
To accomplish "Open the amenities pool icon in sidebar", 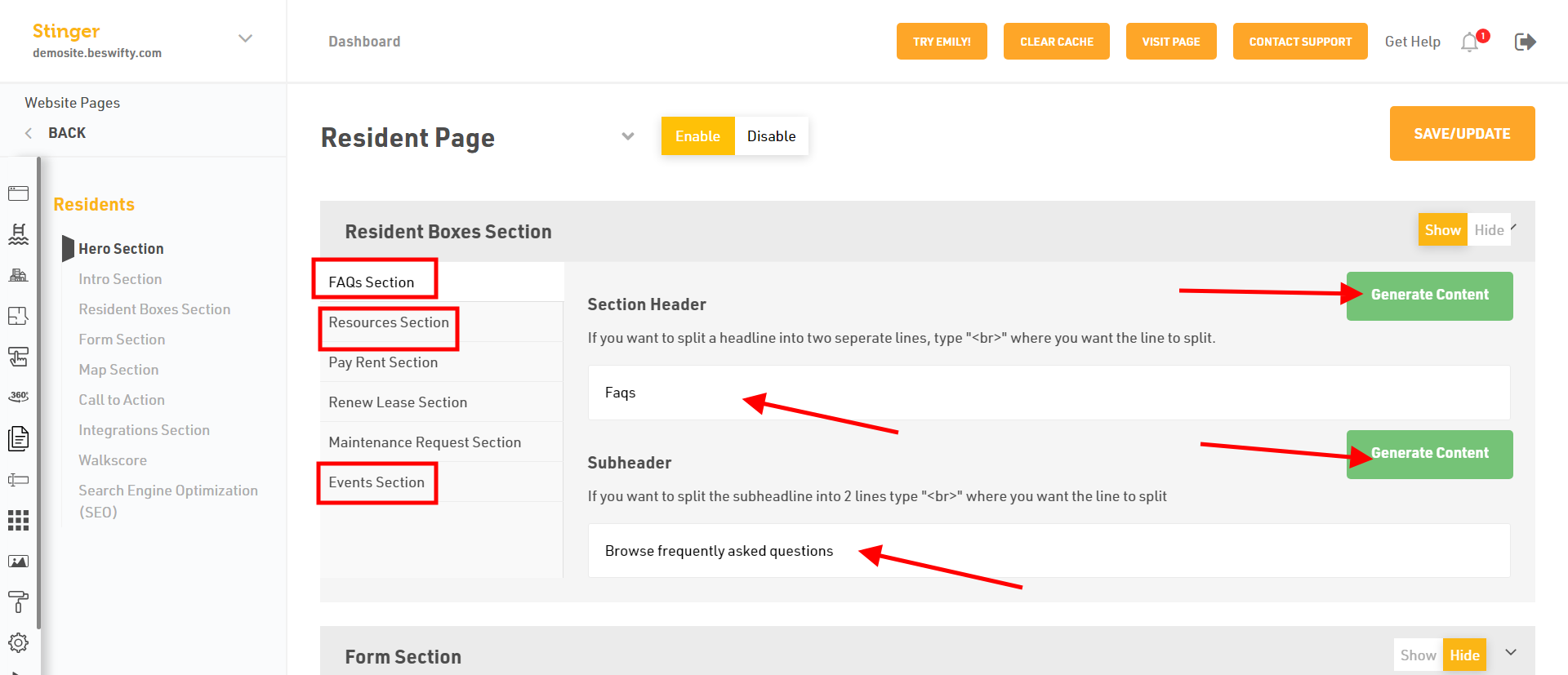I will (18, 234).
